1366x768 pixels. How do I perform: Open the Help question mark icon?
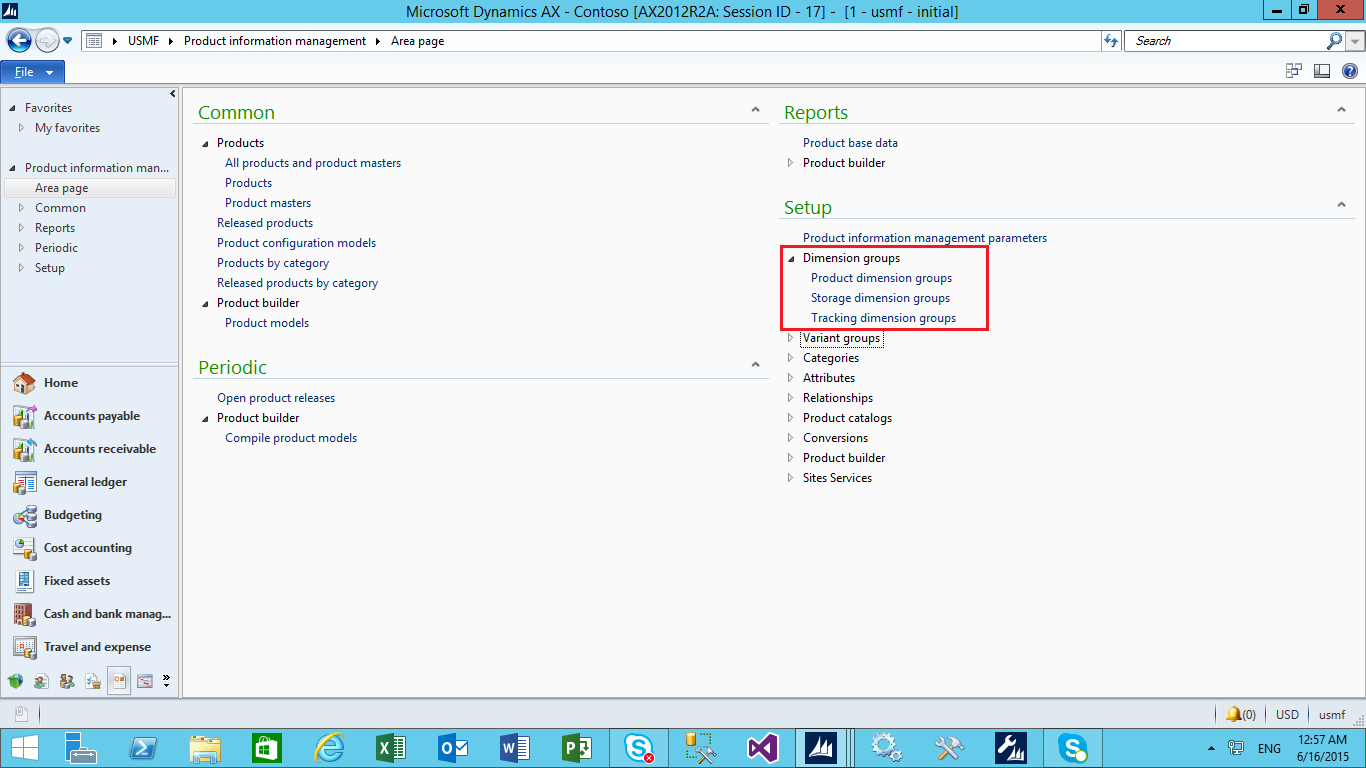(1349, 71)
